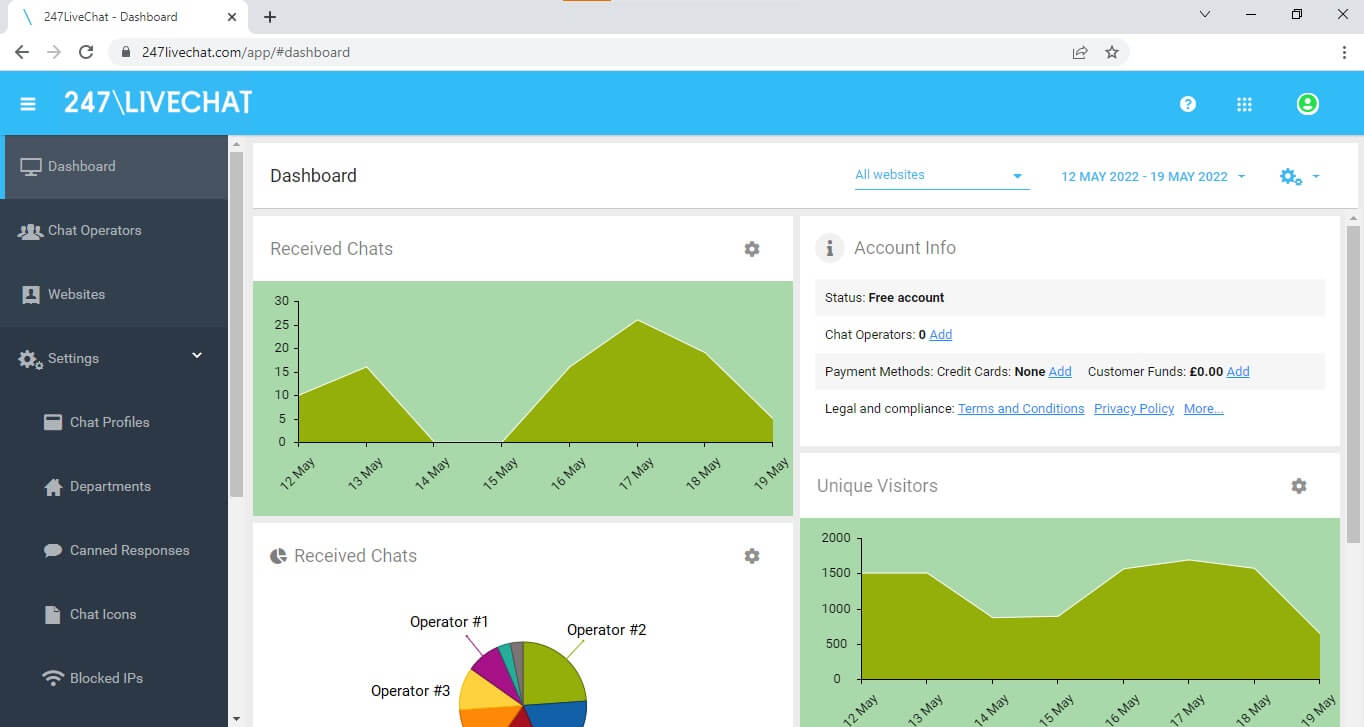
Task: Close the 247LiveChat browser tab
Action: pos(232,17)
